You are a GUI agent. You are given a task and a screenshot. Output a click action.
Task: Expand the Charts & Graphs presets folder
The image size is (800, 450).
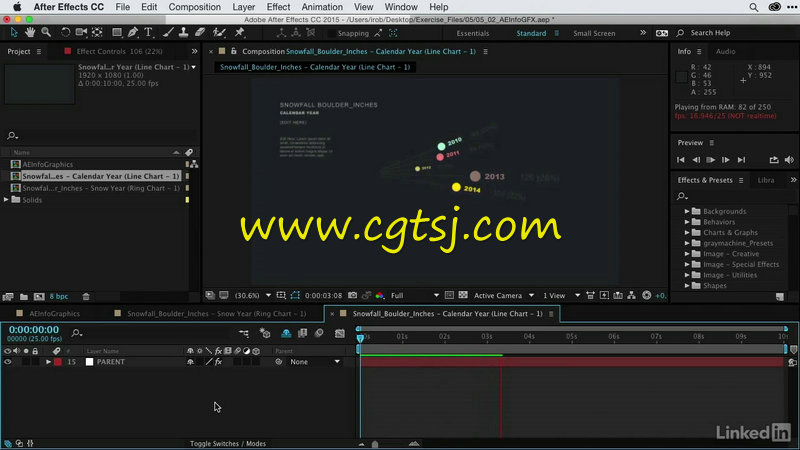(687, 232)
